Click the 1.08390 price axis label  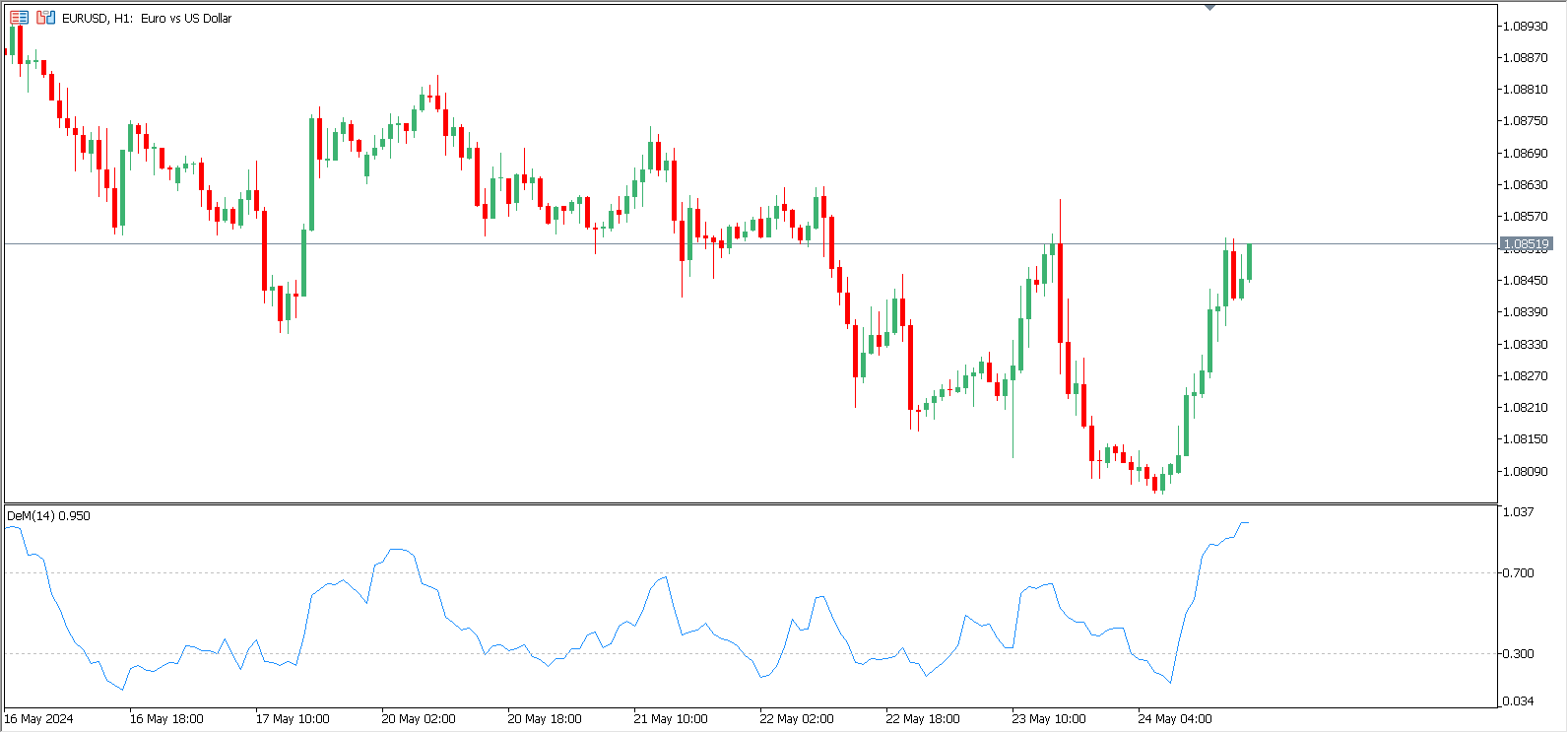click(1524, 311)
